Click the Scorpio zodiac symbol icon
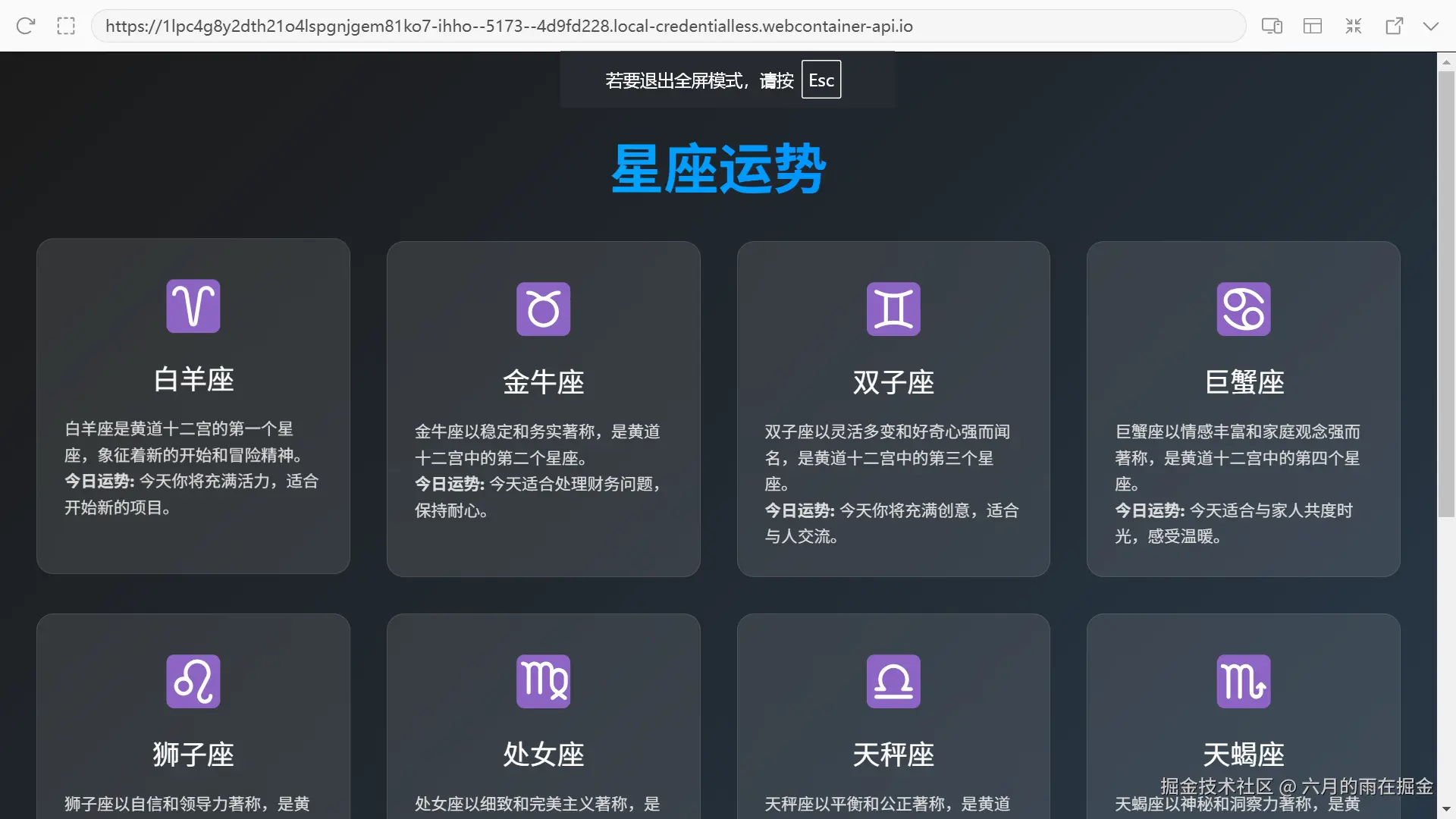The width and height of the screenshot is (1456, 819). (x=1244, y=681)
